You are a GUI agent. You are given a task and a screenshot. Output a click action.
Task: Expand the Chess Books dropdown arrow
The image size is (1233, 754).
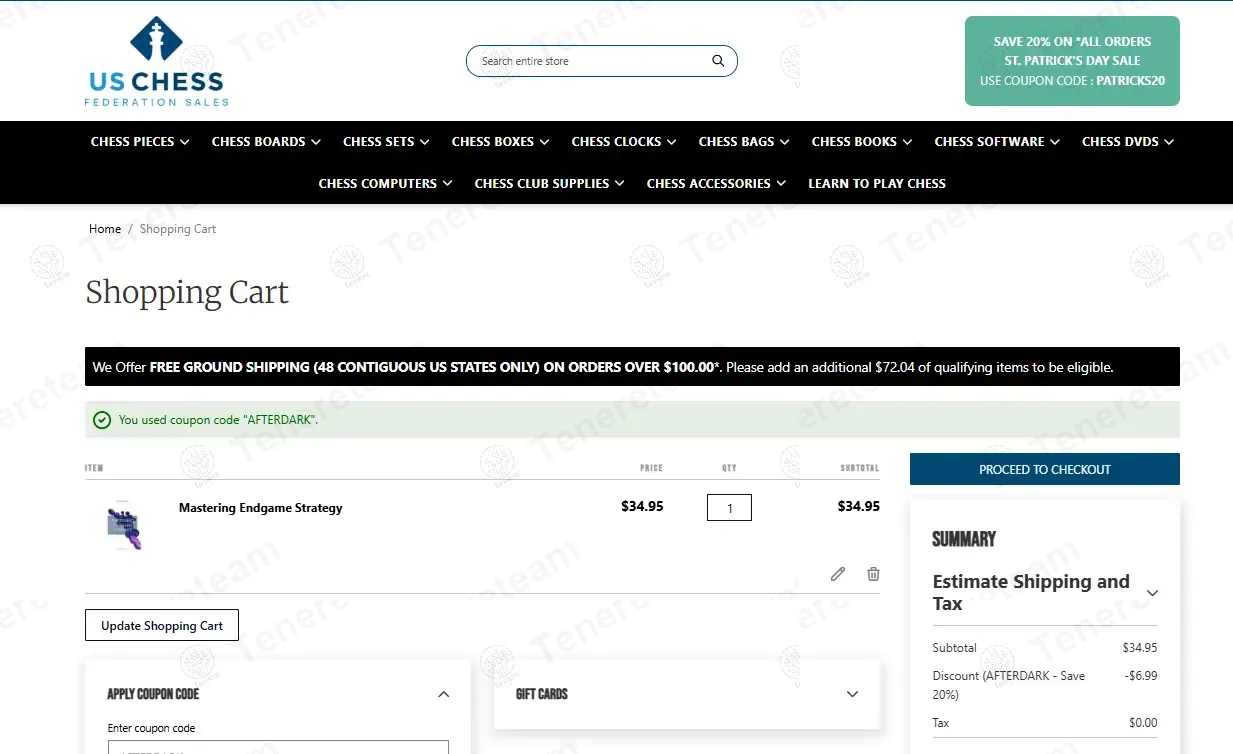tap(907, 142)
